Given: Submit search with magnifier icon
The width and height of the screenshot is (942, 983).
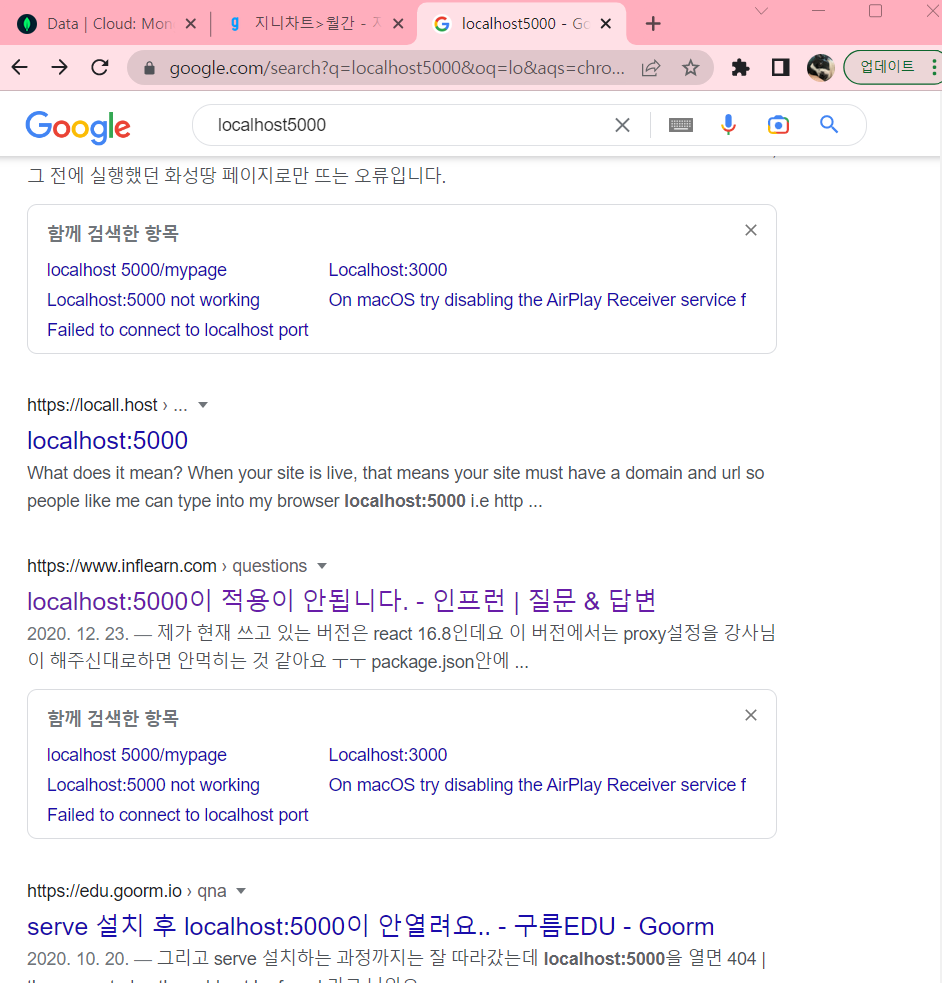Looking at the screenshot, I should point(829,125).
